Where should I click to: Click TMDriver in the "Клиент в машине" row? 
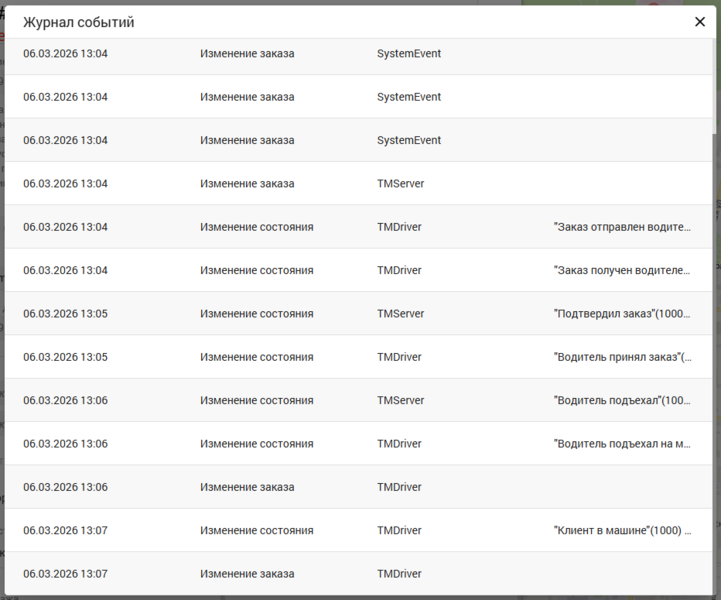tap(399, 530)
